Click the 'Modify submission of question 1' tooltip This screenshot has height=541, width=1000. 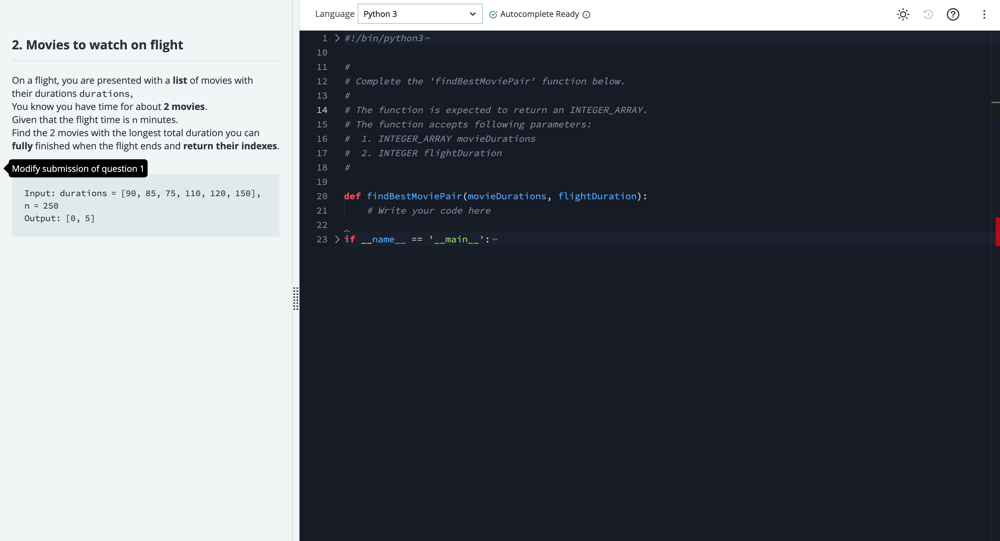click(x=77, y=168)
